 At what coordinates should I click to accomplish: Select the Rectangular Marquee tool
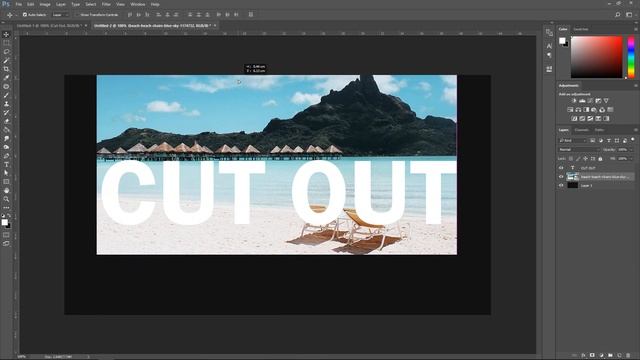6,43
